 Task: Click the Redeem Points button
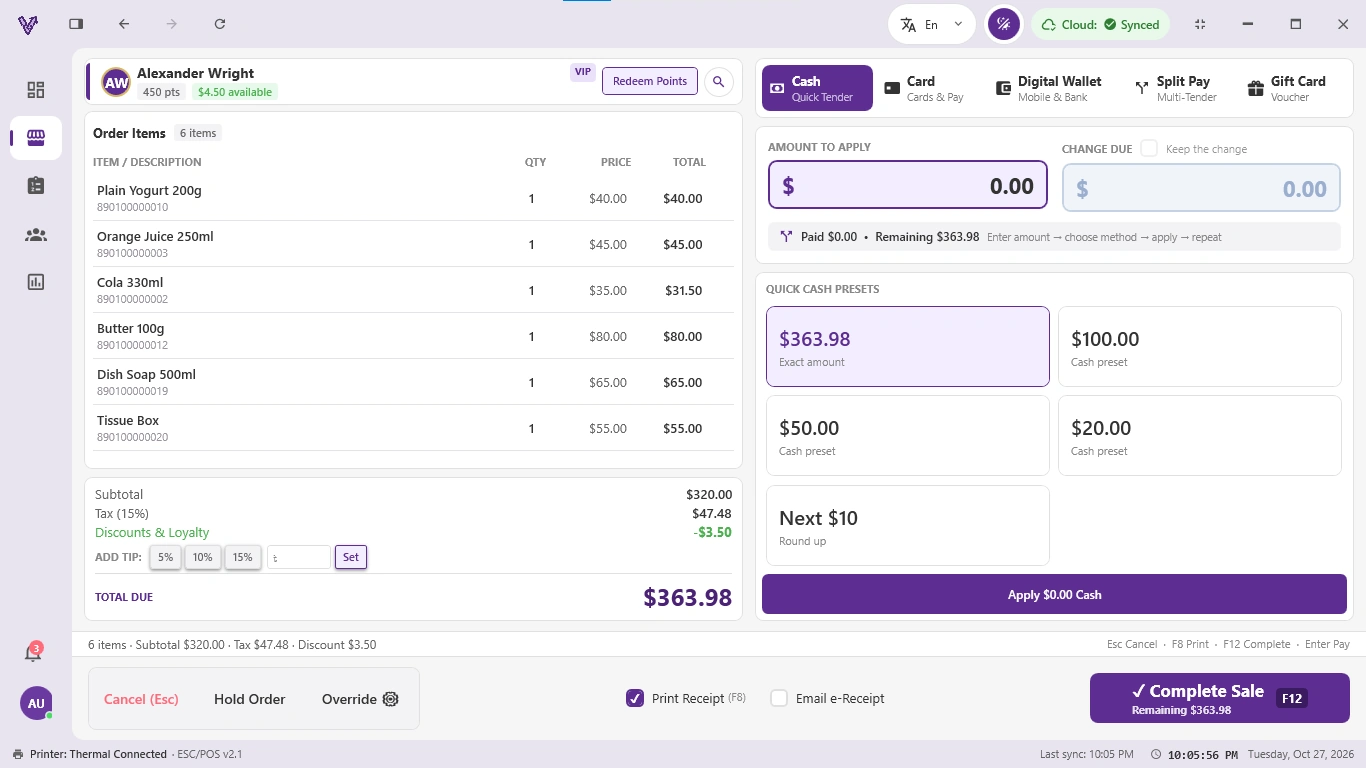pos(650,81)
